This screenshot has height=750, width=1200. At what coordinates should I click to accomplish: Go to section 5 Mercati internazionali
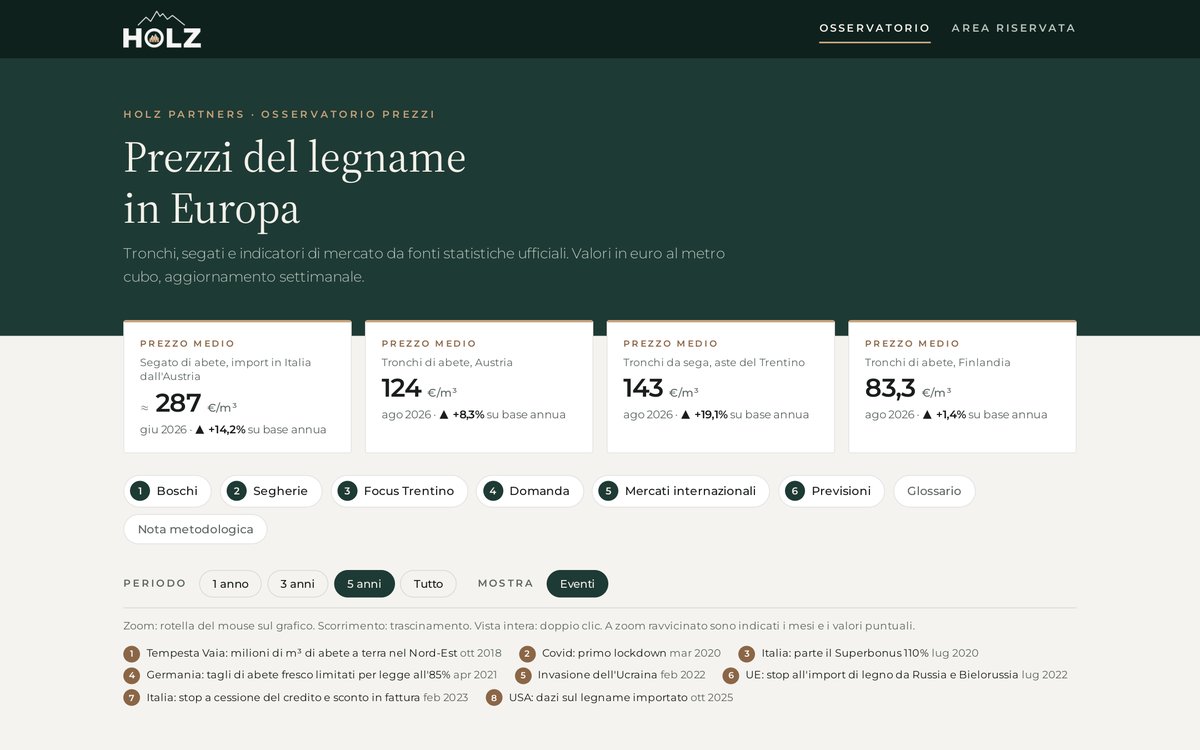point(681,491)
